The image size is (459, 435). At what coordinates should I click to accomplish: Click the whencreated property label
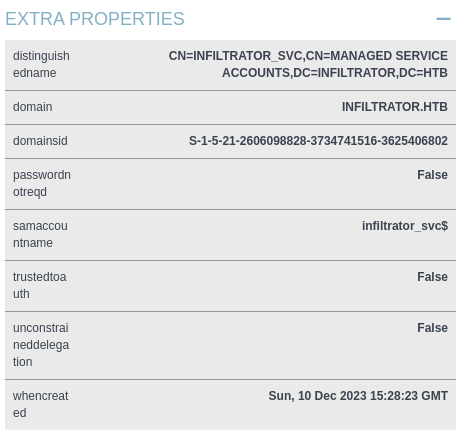tap(40, 404)
